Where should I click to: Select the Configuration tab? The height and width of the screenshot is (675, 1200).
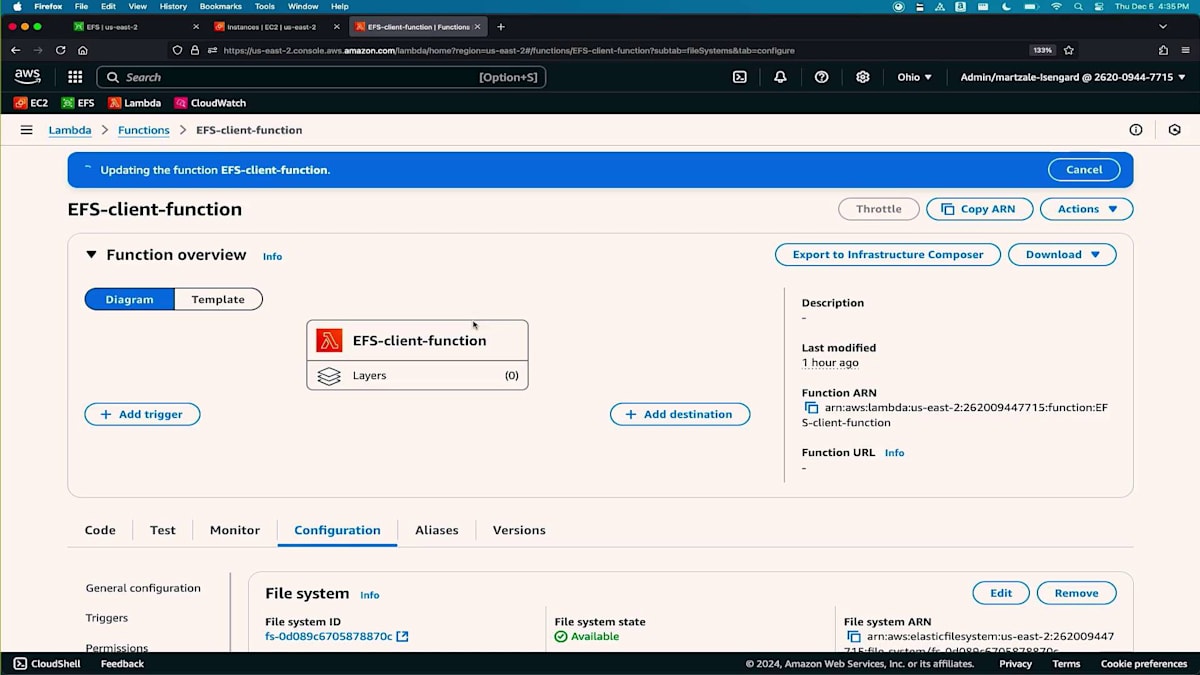[337, 530]
